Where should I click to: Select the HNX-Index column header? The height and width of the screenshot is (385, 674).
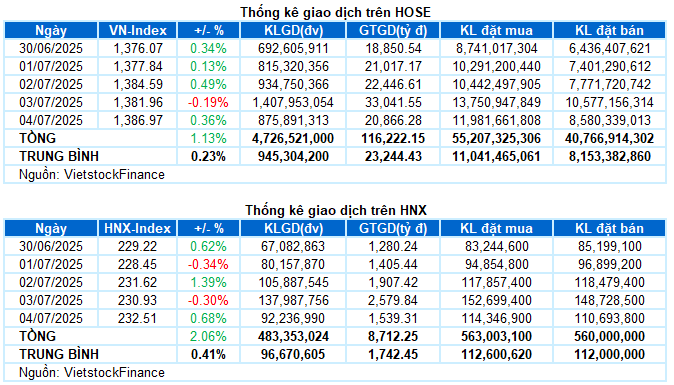[x=138, y=229]
